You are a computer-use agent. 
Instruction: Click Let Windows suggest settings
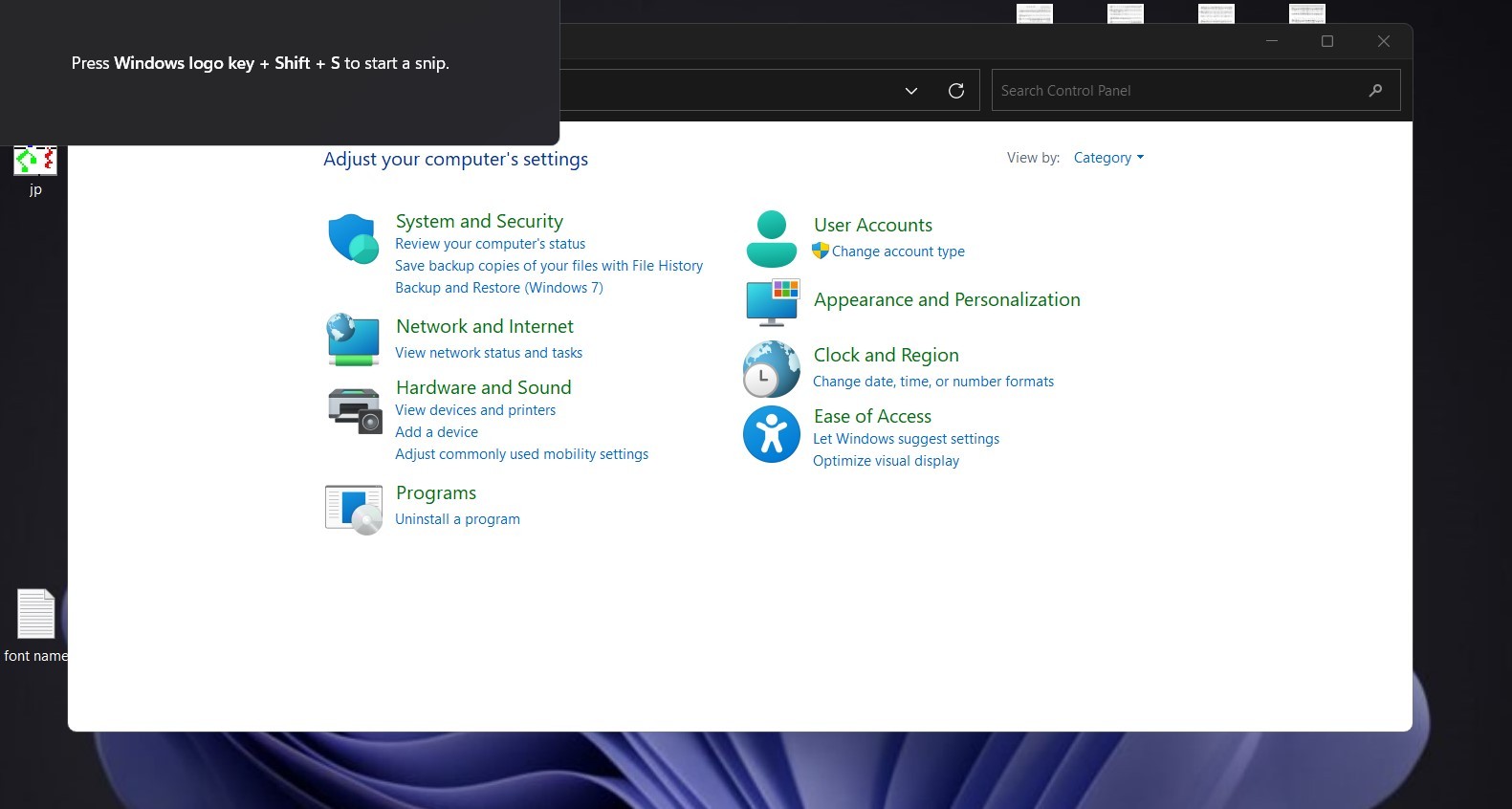[x=906, y=439]
